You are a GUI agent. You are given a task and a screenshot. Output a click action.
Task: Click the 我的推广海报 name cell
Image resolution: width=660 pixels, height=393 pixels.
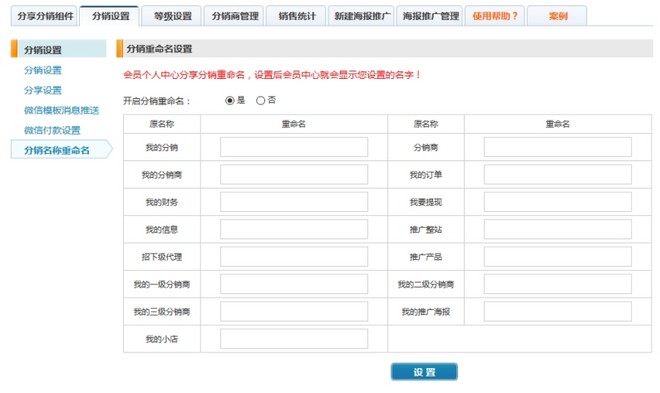click(x=426, y=311)
